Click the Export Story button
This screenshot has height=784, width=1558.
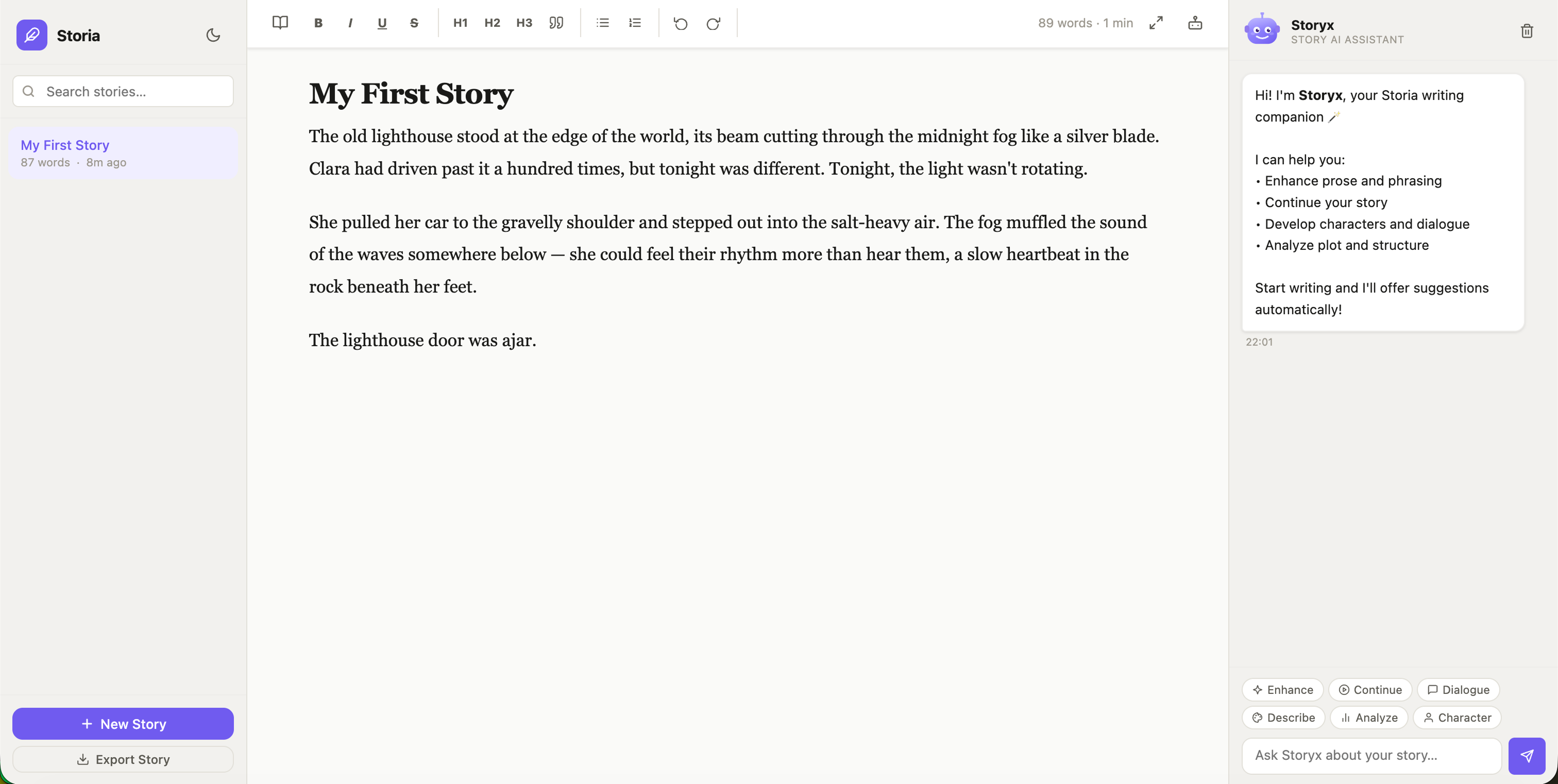pyautogui.click(x=123, y=759)
